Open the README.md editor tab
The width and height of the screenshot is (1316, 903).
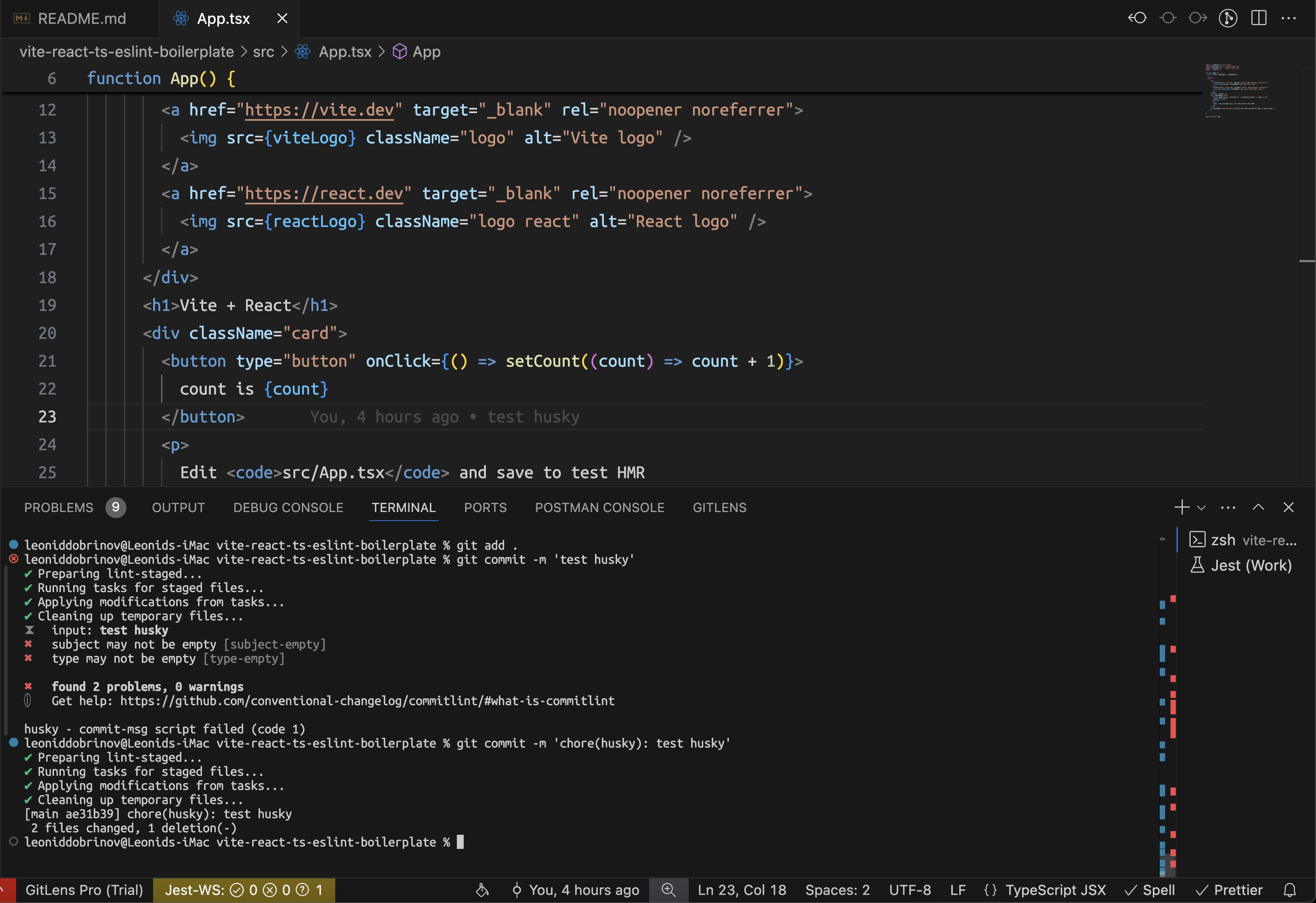tap(82, 19)
